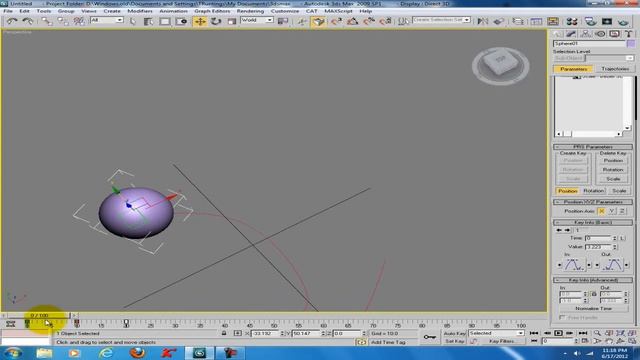
Task: Toggle Window/Crossing selection mode
Action: click(x=181, y=21)
